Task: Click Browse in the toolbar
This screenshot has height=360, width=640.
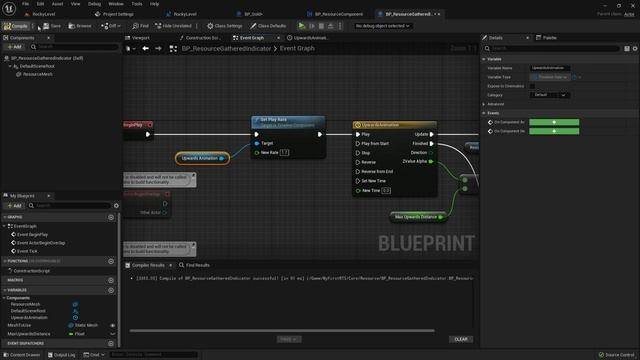Action: [x=80, y=26]
